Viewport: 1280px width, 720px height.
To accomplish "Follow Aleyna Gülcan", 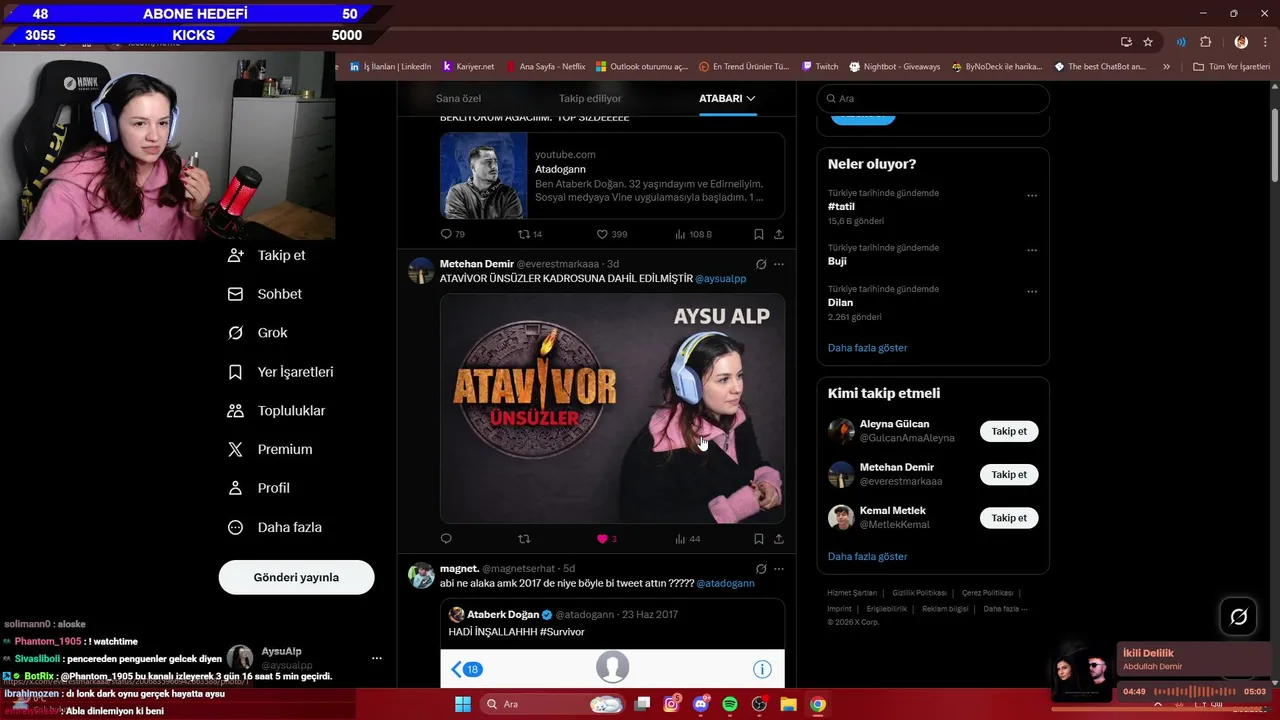I will pyautogui.click(x=1009, y=432).
